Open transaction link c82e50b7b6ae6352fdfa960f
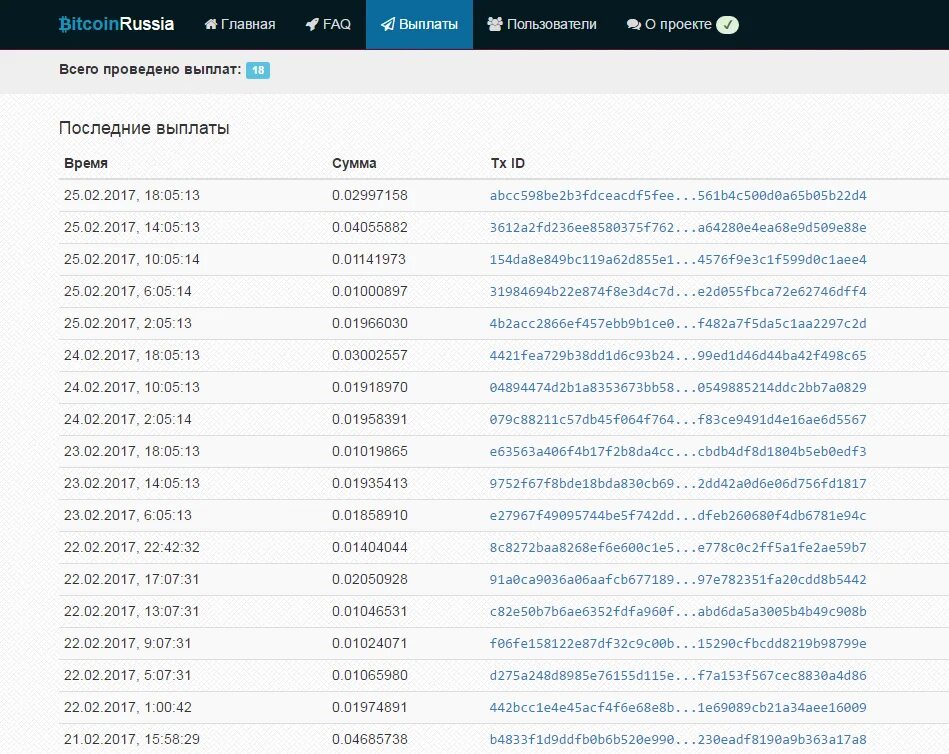Viewport: 949px width, 754px height. point(678,612)
